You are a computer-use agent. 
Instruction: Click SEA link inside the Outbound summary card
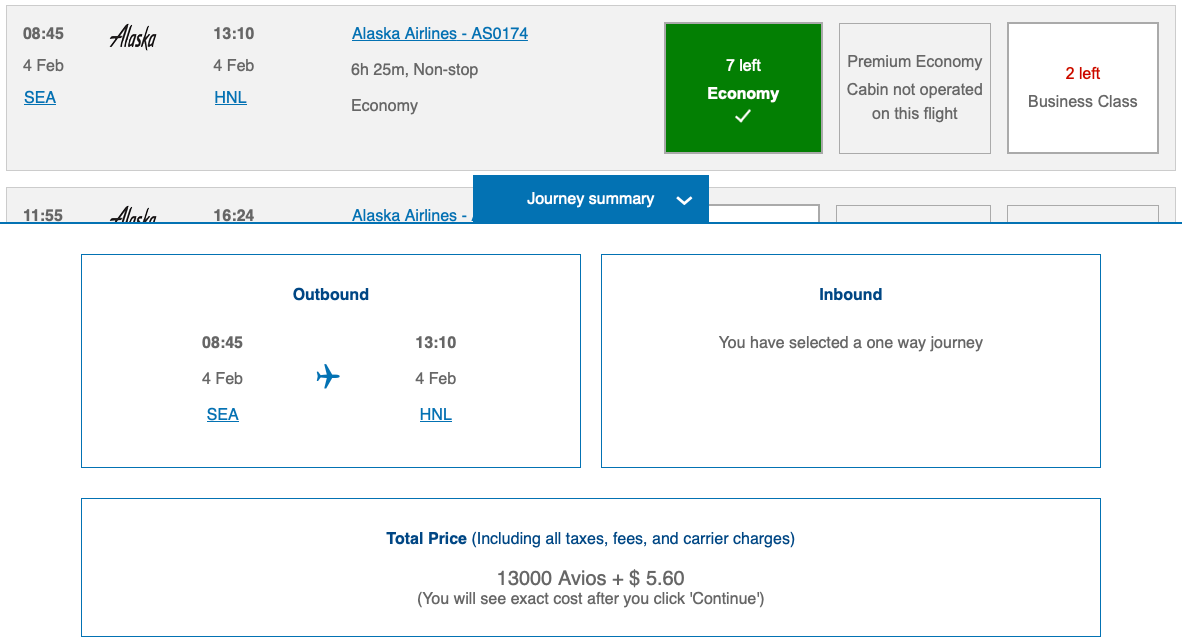(222, 413)
